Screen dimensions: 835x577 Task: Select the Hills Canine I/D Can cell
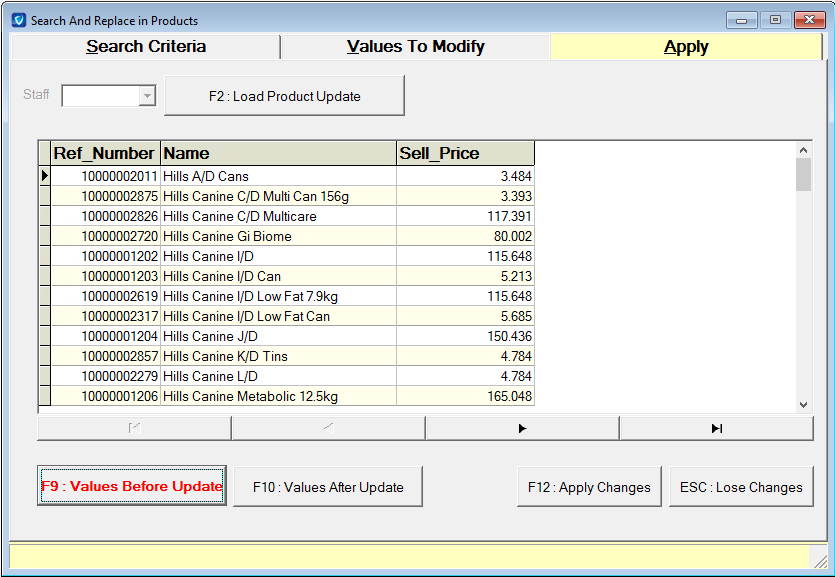[x=279, y=276]
